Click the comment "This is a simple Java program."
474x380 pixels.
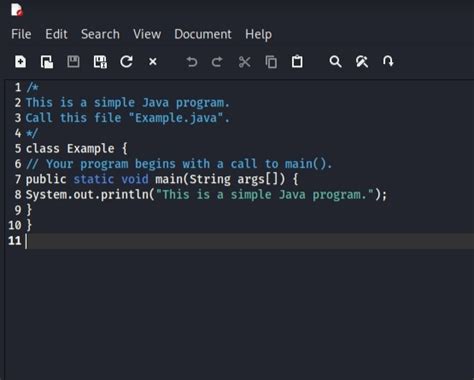pyautogui.click(x=128, y=103)
